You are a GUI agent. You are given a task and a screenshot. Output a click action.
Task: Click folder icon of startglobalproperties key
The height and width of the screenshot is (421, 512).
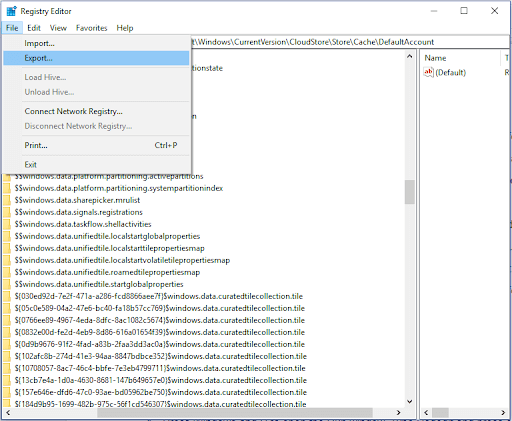click(x=7, y=284)
